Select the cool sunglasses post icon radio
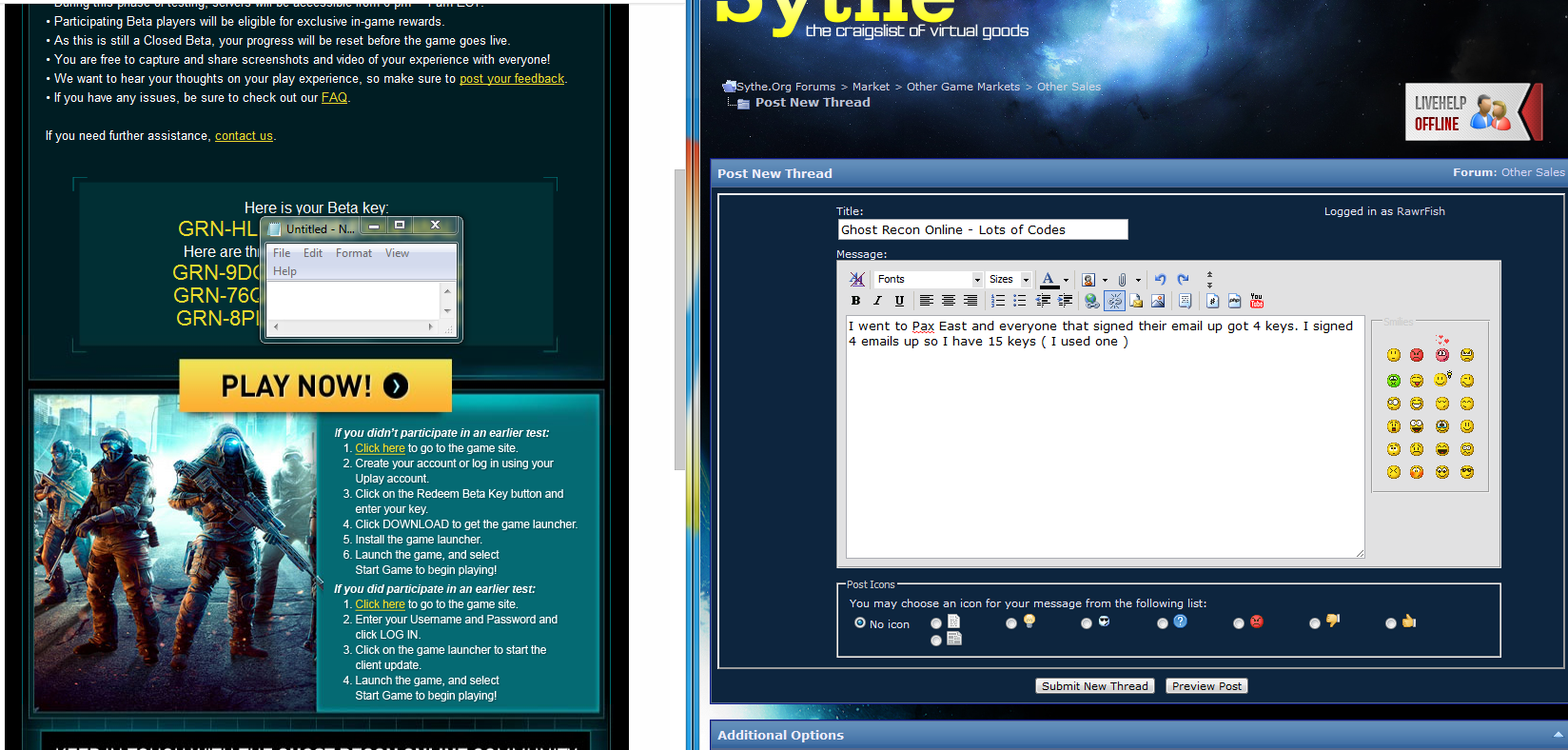This screenshot has width=1568, height=750. tap(1087, 623)
